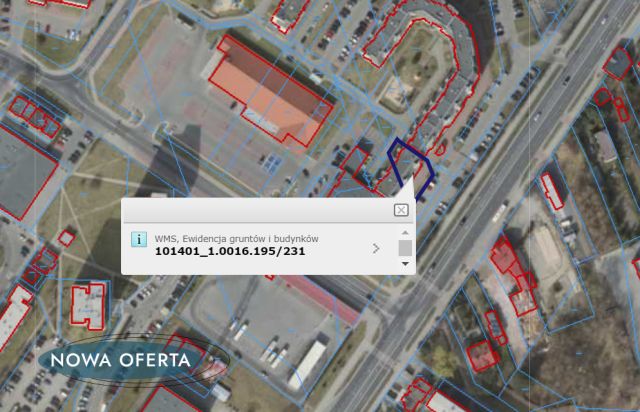The width and height of the screenshot is (640, 412).
Task: Click the white trailer in the lower lot
Action: click(x=307, y=365)
